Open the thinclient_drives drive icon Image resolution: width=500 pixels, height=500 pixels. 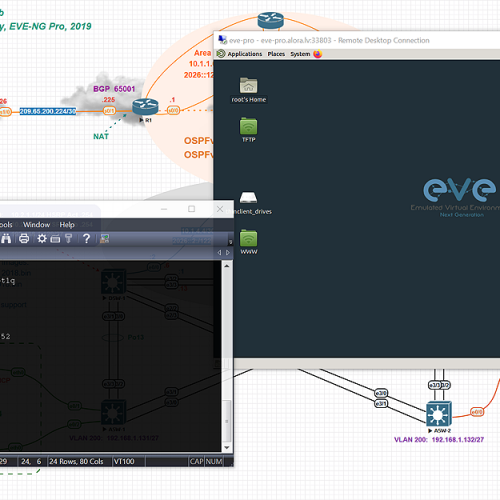click(x=249, y=197)
